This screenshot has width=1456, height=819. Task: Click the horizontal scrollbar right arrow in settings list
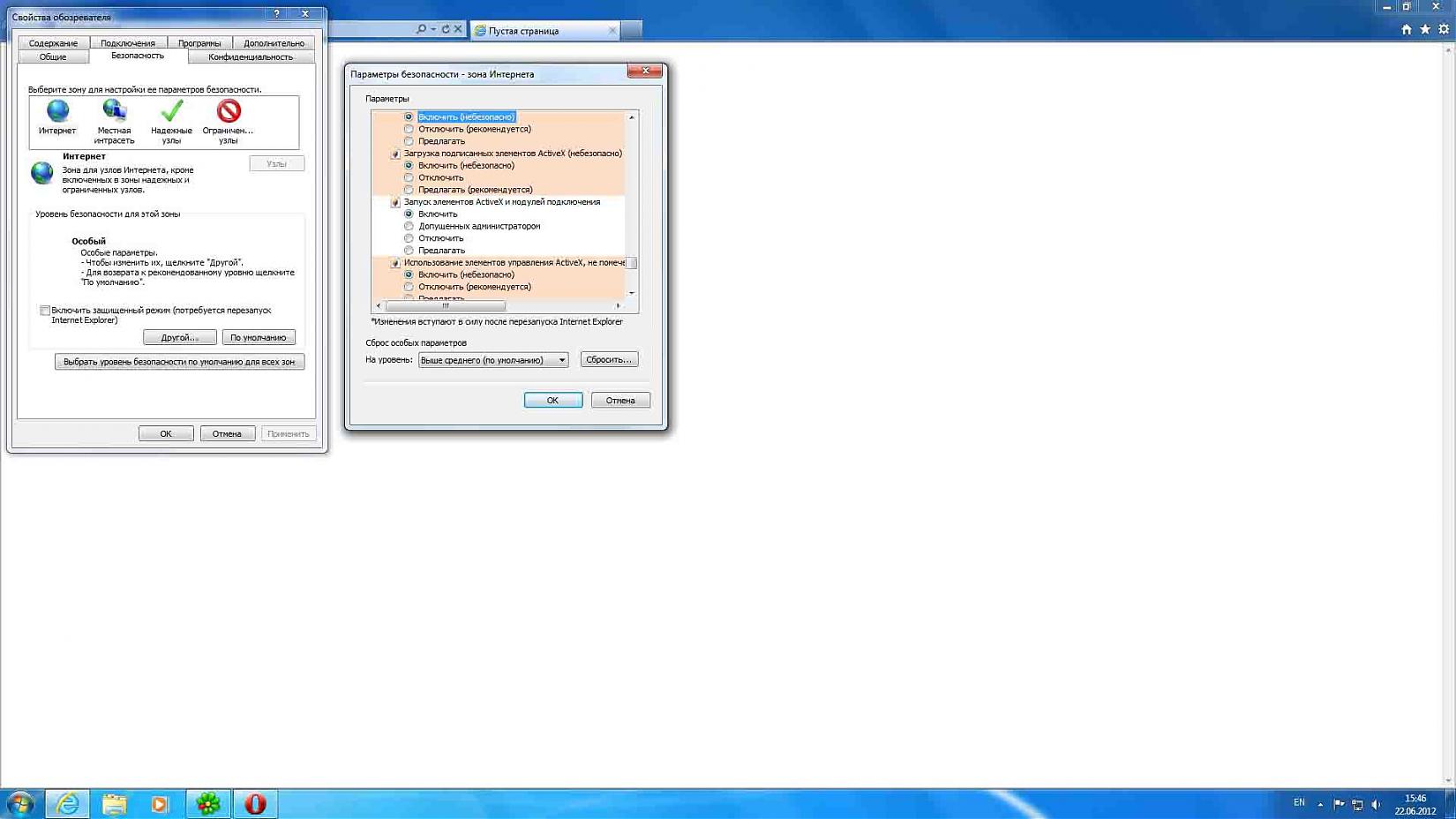619,306
